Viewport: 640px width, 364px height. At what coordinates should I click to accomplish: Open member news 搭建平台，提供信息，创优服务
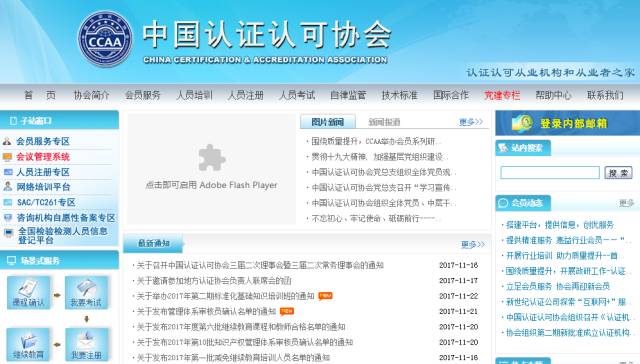(560, 224)
